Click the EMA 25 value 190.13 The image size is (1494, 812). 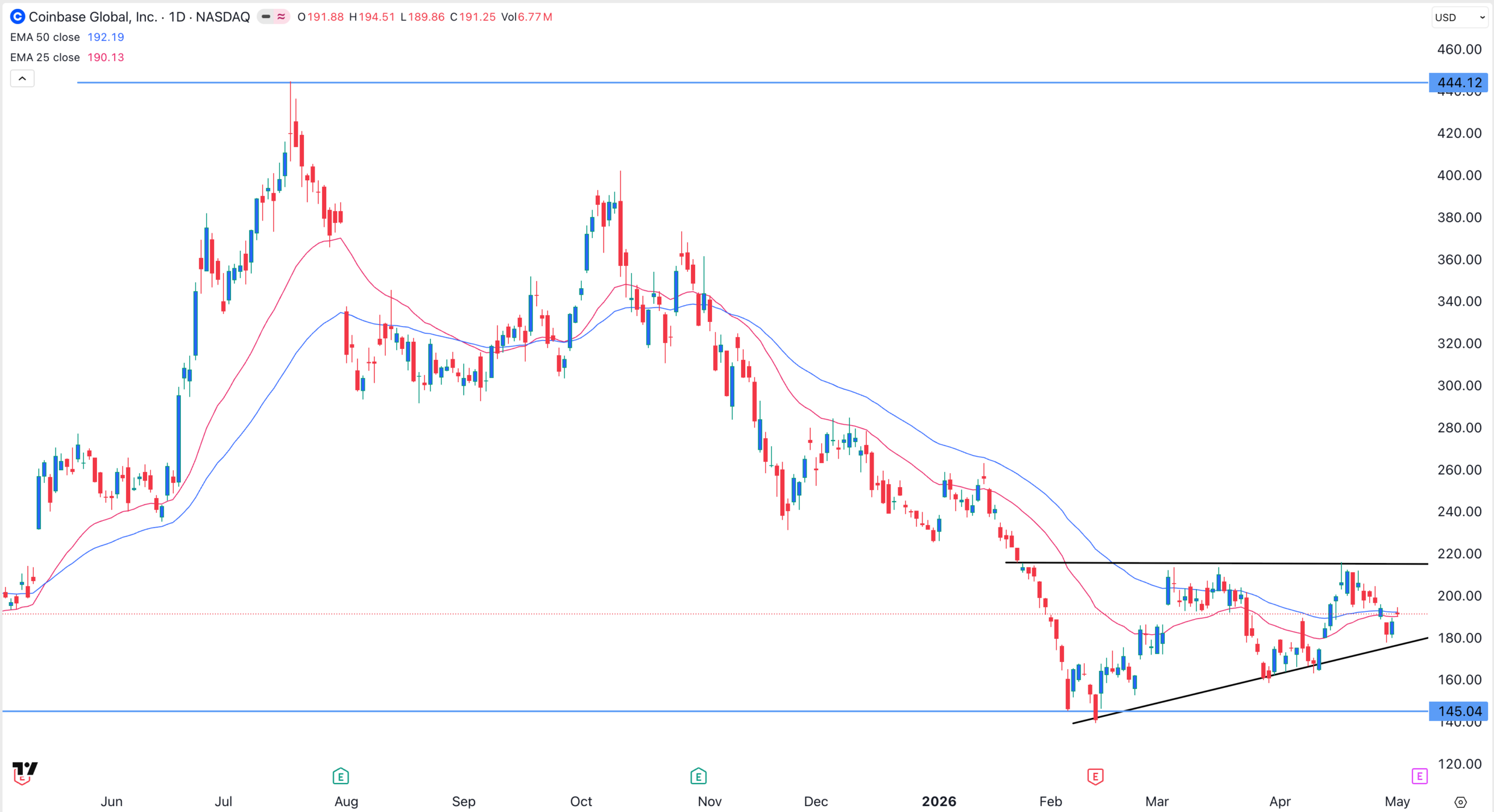(106, 57)
